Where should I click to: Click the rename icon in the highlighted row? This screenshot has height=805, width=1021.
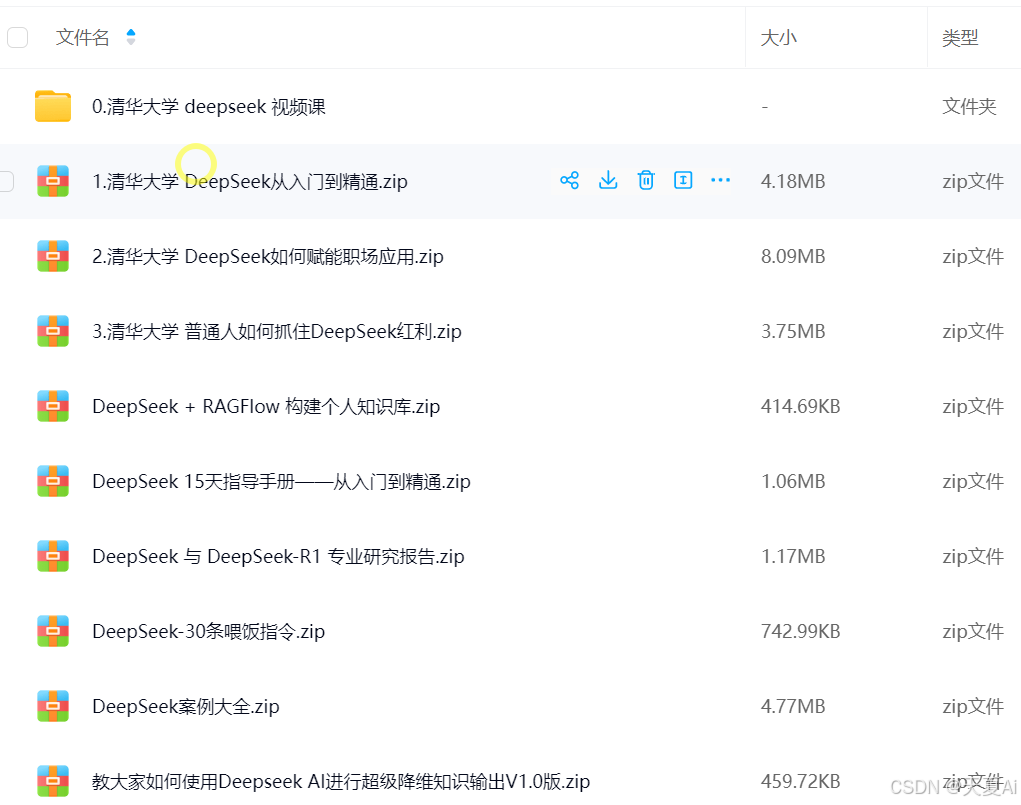tap(683, 180)
